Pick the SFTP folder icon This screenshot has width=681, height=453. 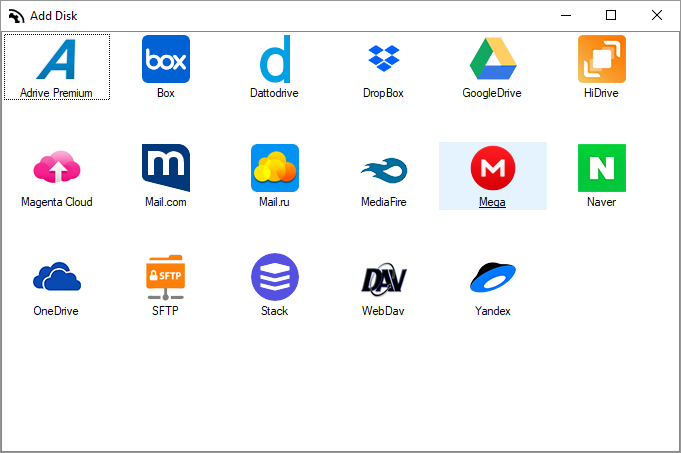click(x=165, y=277)
